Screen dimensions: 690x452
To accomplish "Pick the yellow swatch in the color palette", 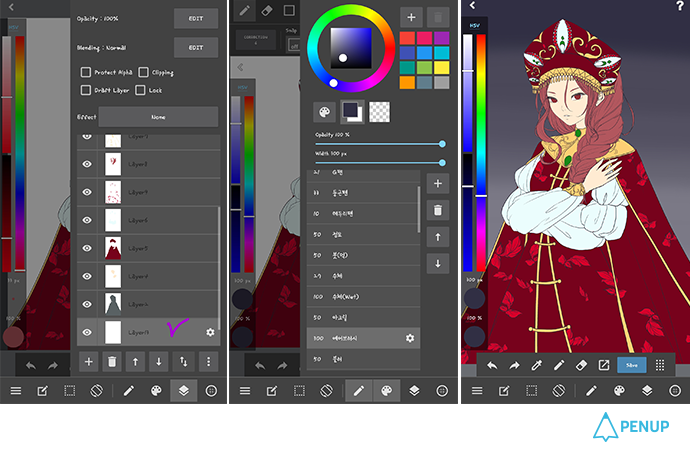I will tap(441, 67).
